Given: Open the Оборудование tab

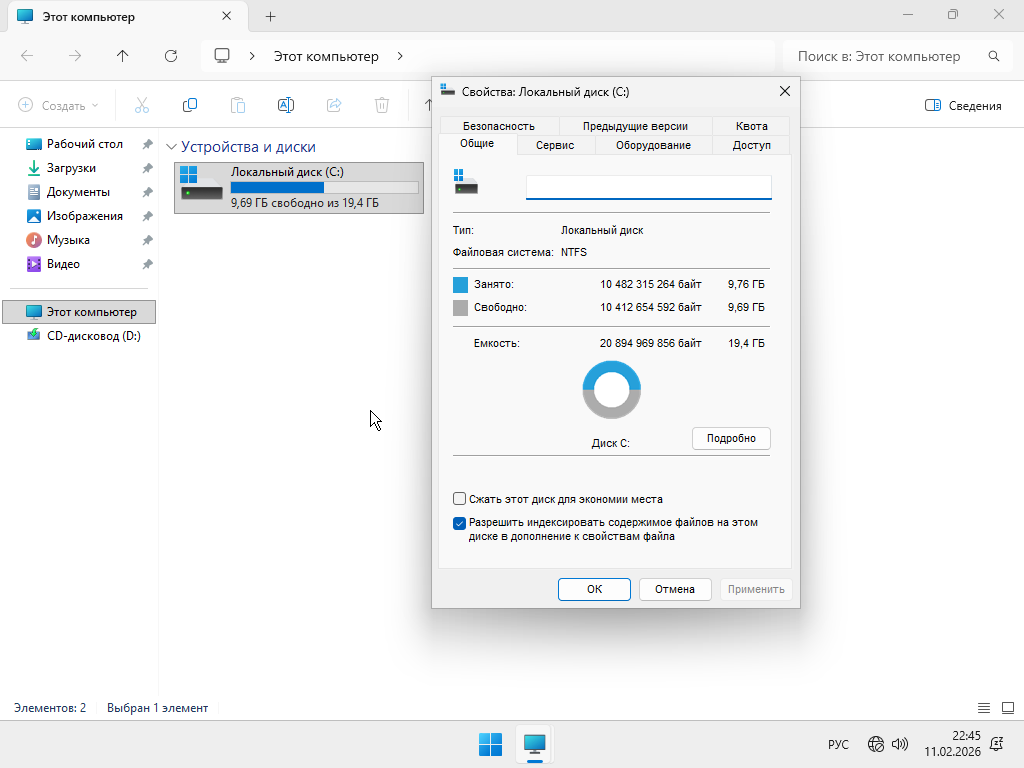Looking at the screenshot, I should (652, 145).
